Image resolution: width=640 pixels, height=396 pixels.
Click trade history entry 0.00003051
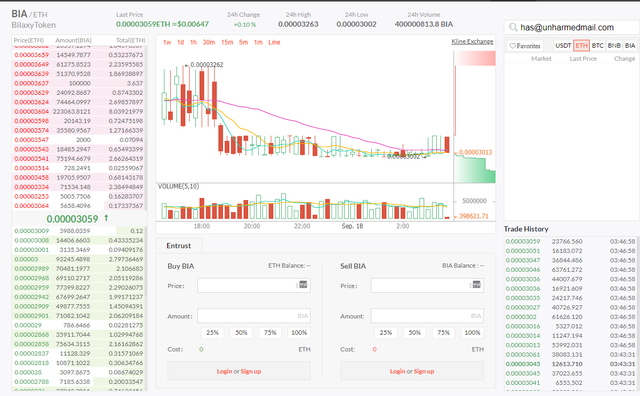570,251
